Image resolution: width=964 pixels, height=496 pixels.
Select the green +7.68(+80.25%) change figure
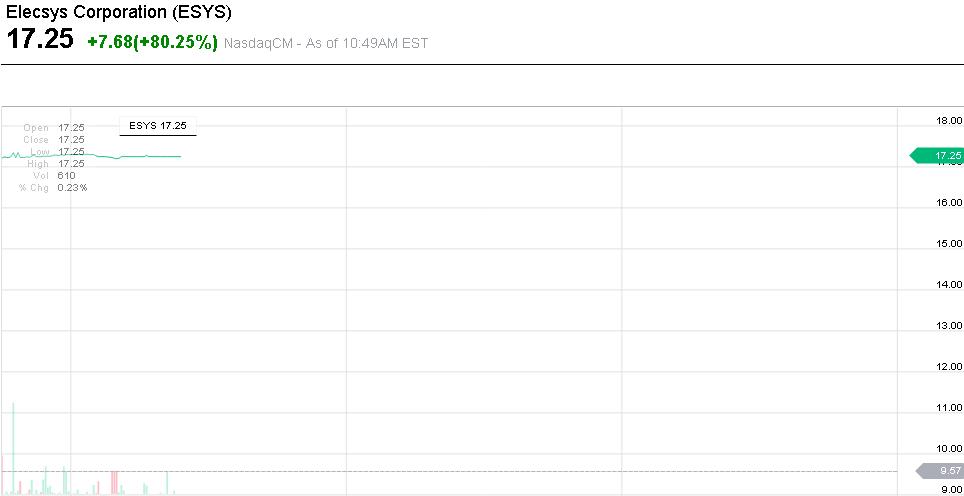tap(152, 42)
